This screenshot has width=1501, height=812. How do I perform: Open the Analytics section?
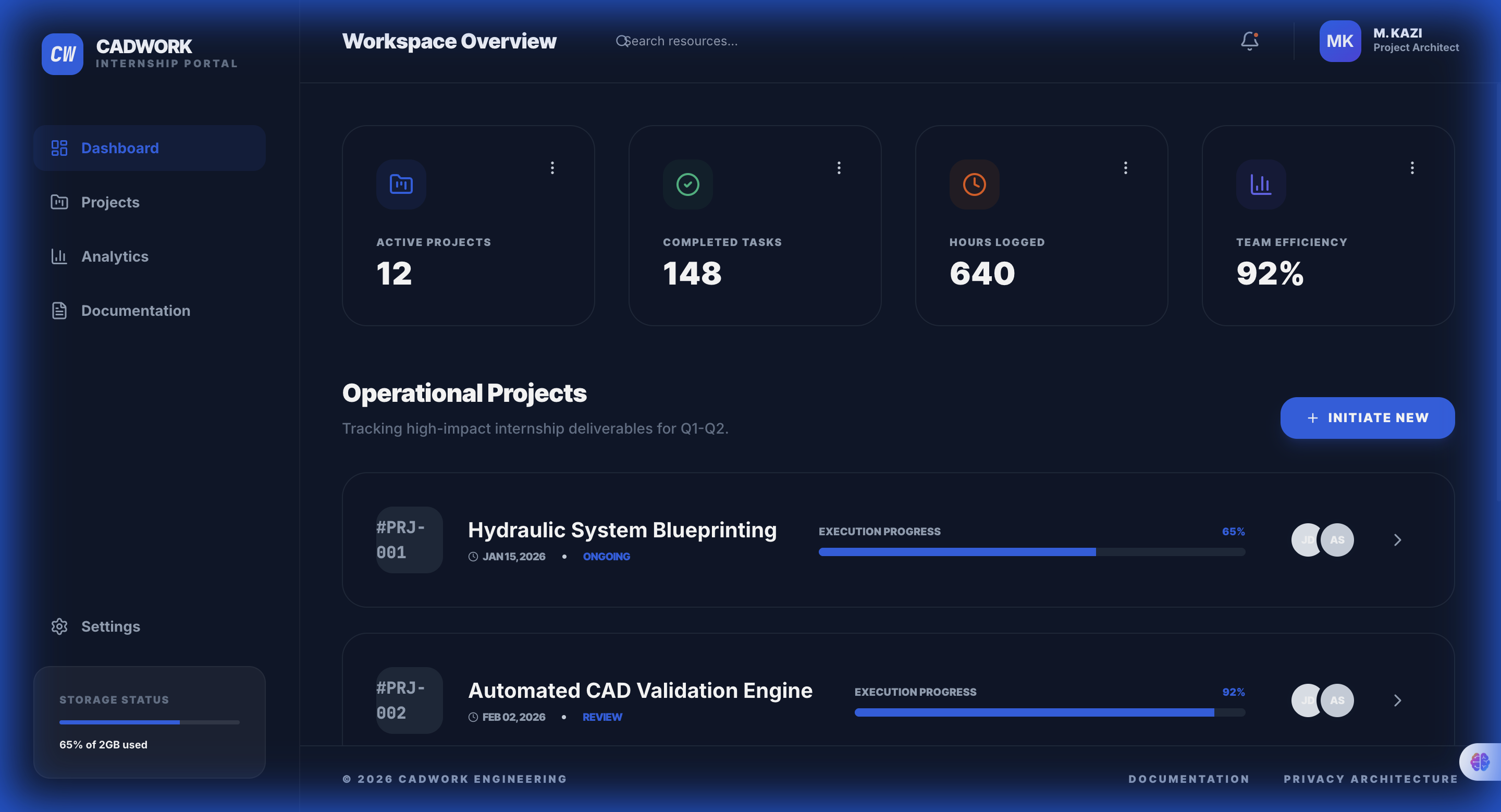[x=114, y=256]
